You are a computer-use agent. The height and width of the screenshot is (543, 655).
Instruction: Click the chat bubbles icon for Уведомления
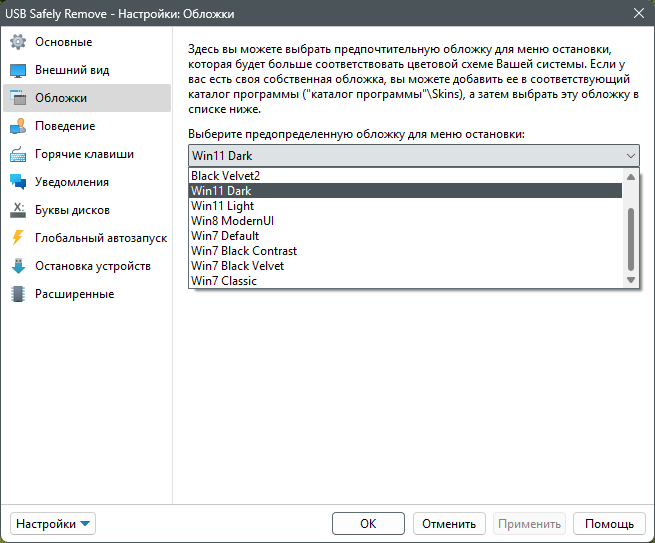tap(18, 182)
